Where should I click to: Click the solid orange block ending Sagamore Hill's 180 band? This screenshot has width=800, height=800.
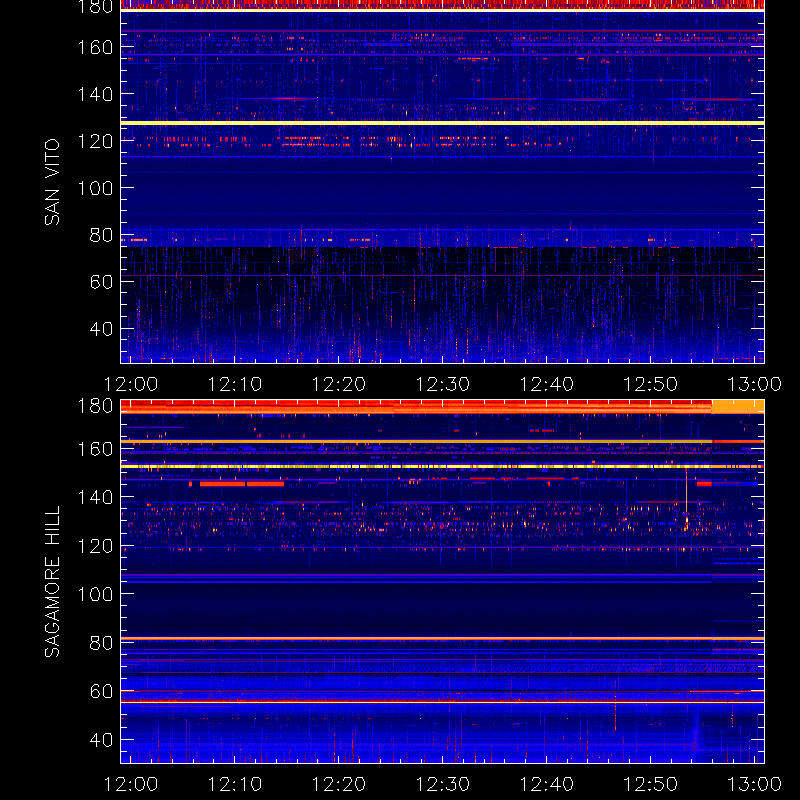(x=738, y=407)
